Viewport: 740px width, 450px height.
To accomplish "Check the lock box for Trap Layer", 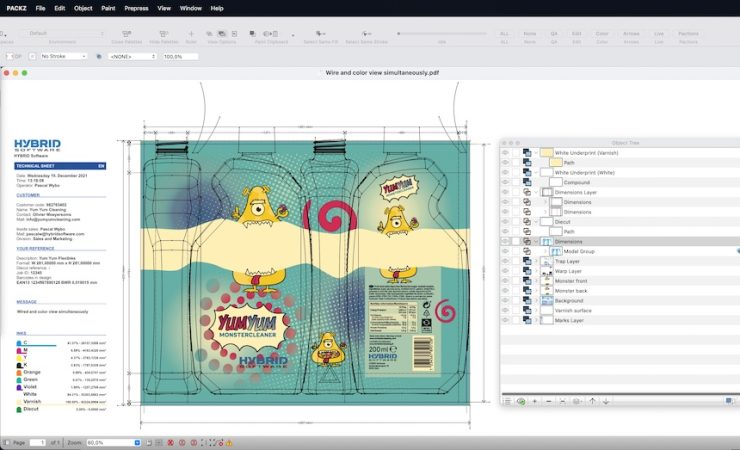I will 516,261.
